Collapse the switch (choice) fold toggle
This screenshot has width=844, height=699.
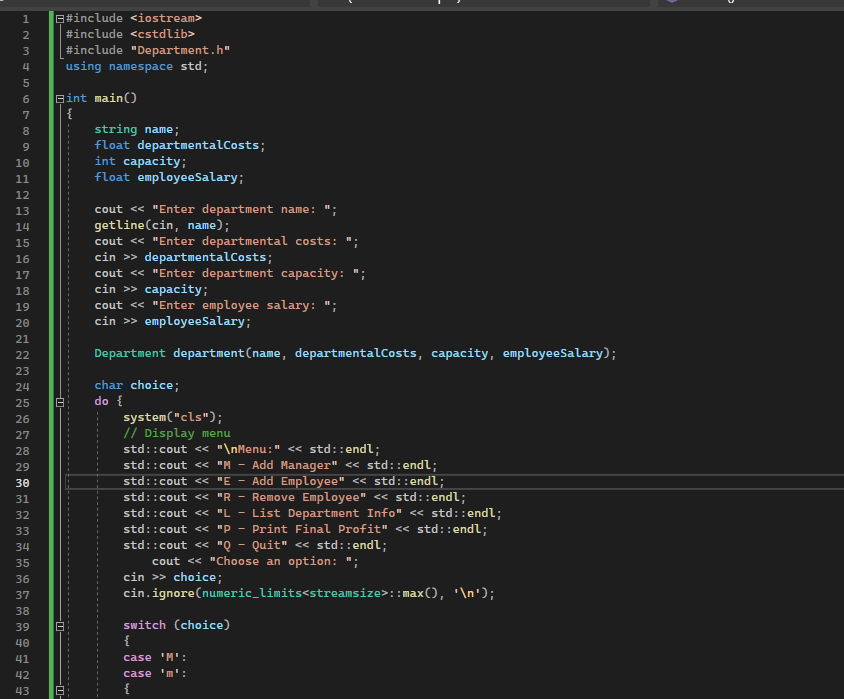pos(60,626)
